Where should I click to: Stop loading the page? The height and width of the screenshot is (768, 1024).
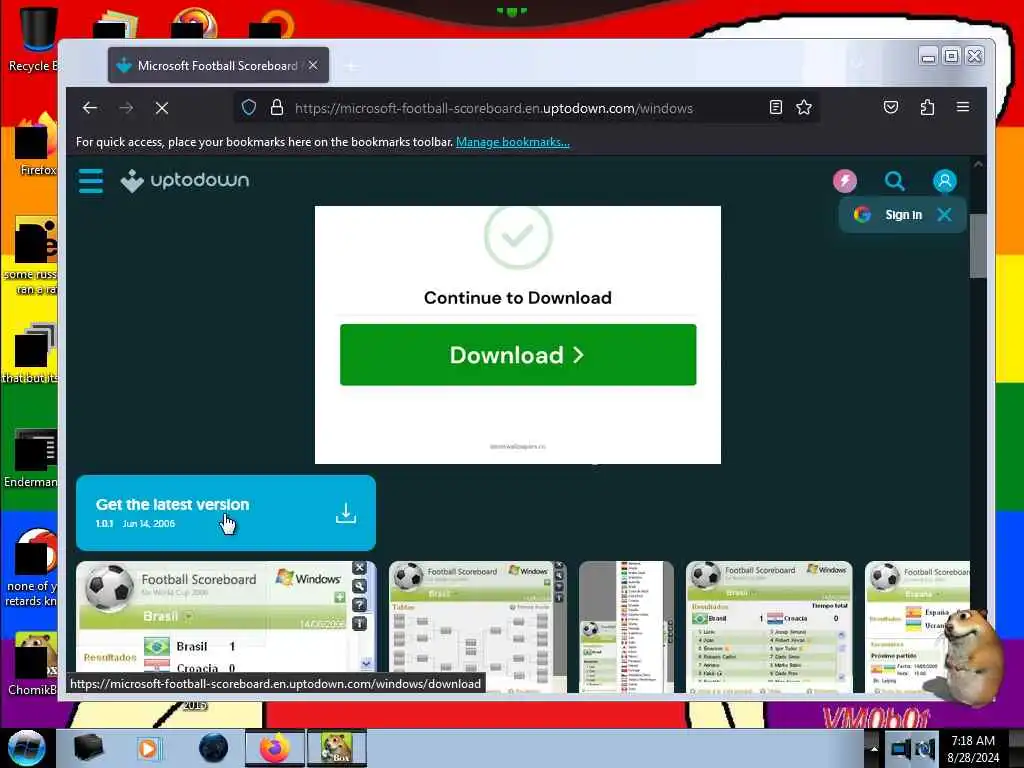[x=162, y=108]
